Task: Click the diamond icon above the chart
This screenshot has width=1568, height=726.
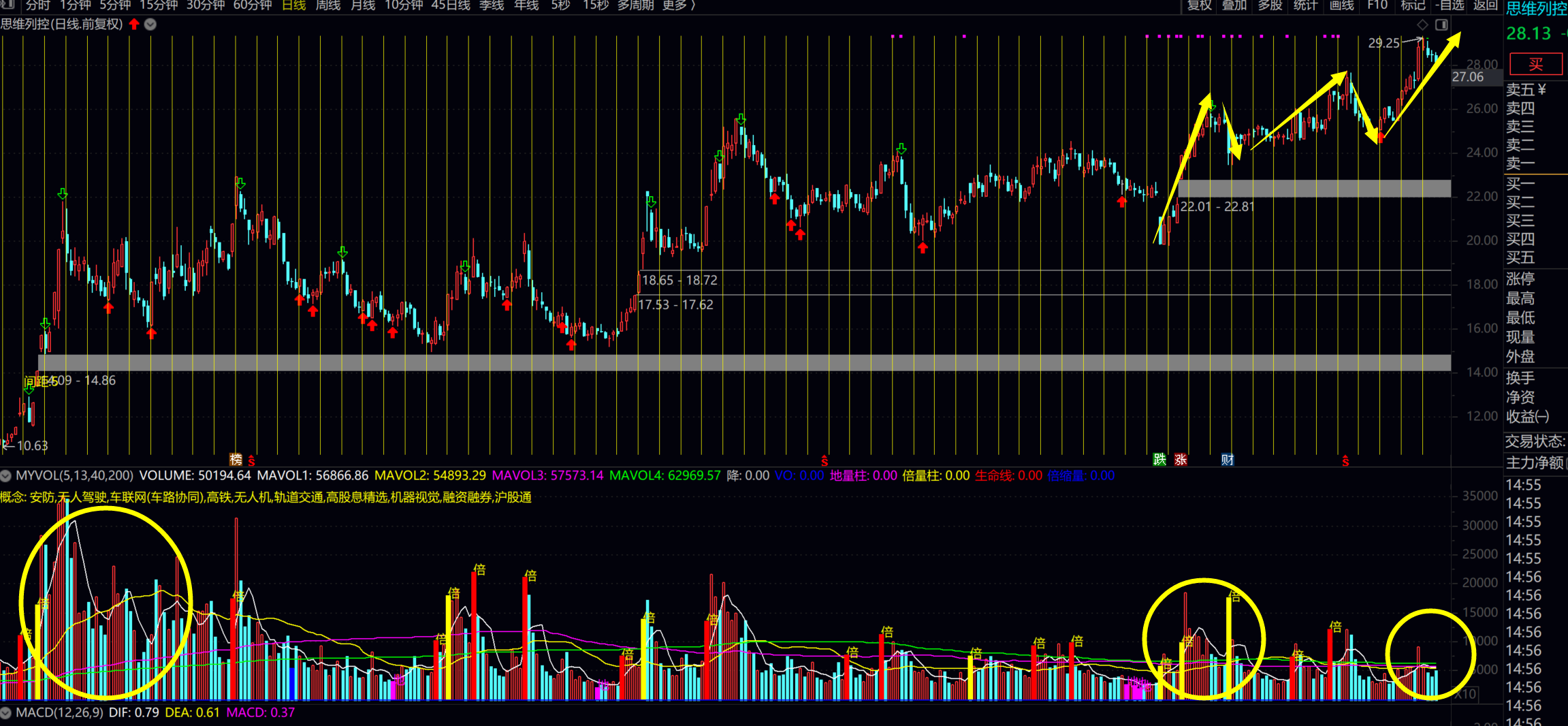Action: click(x=1422, y=25)
